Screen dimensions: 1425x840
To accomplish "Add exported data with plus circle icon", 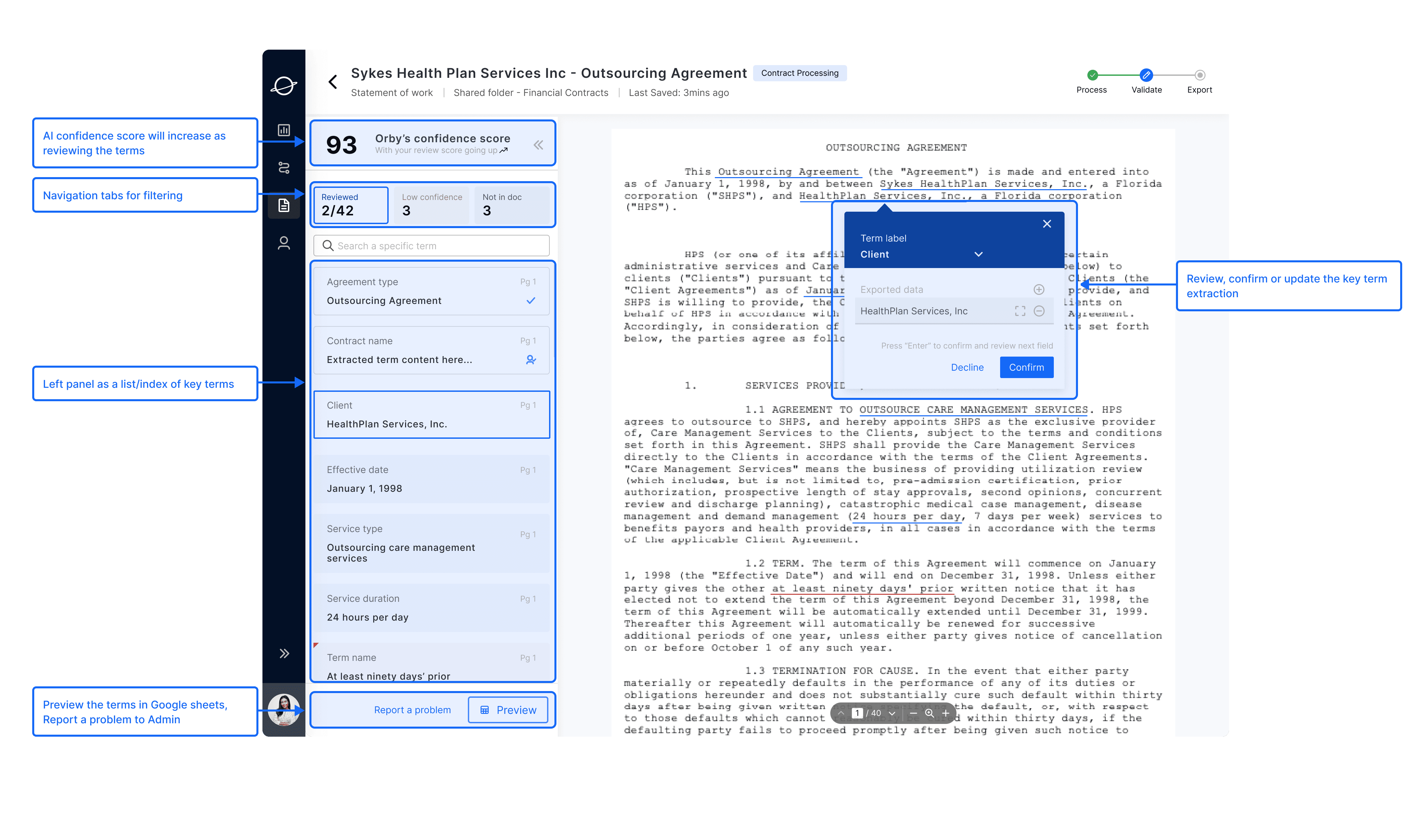I will pyautogui.click(x=1038, y=290).
